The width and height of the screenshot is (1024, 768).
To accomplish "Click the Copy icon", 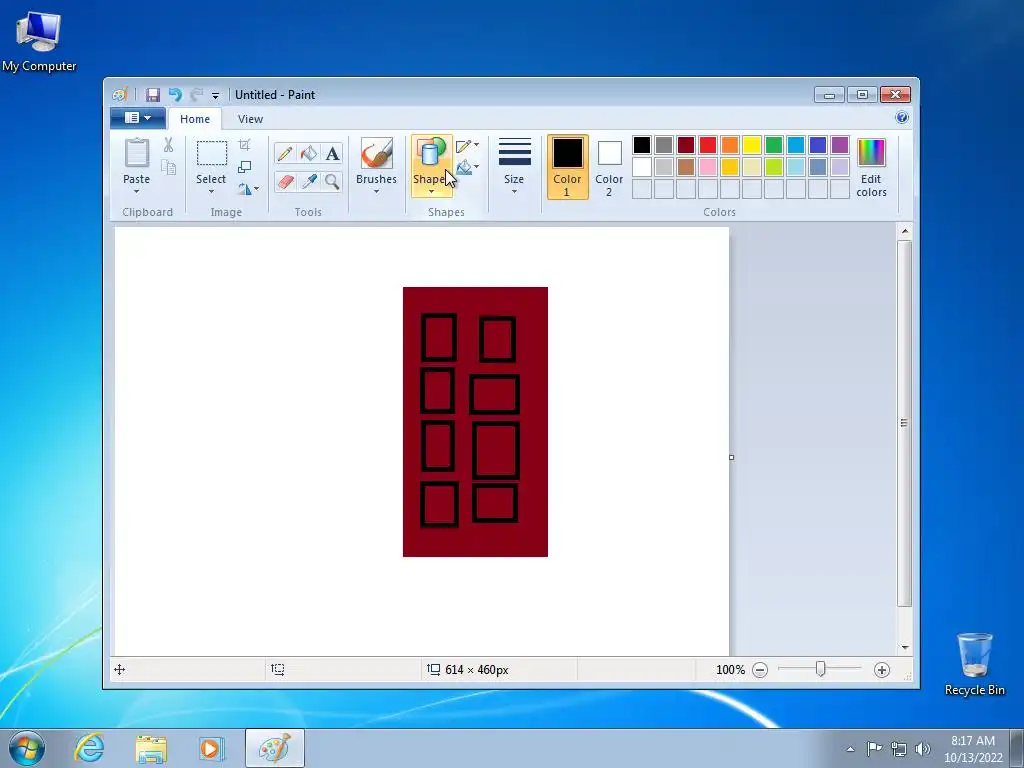I will 168,168.
